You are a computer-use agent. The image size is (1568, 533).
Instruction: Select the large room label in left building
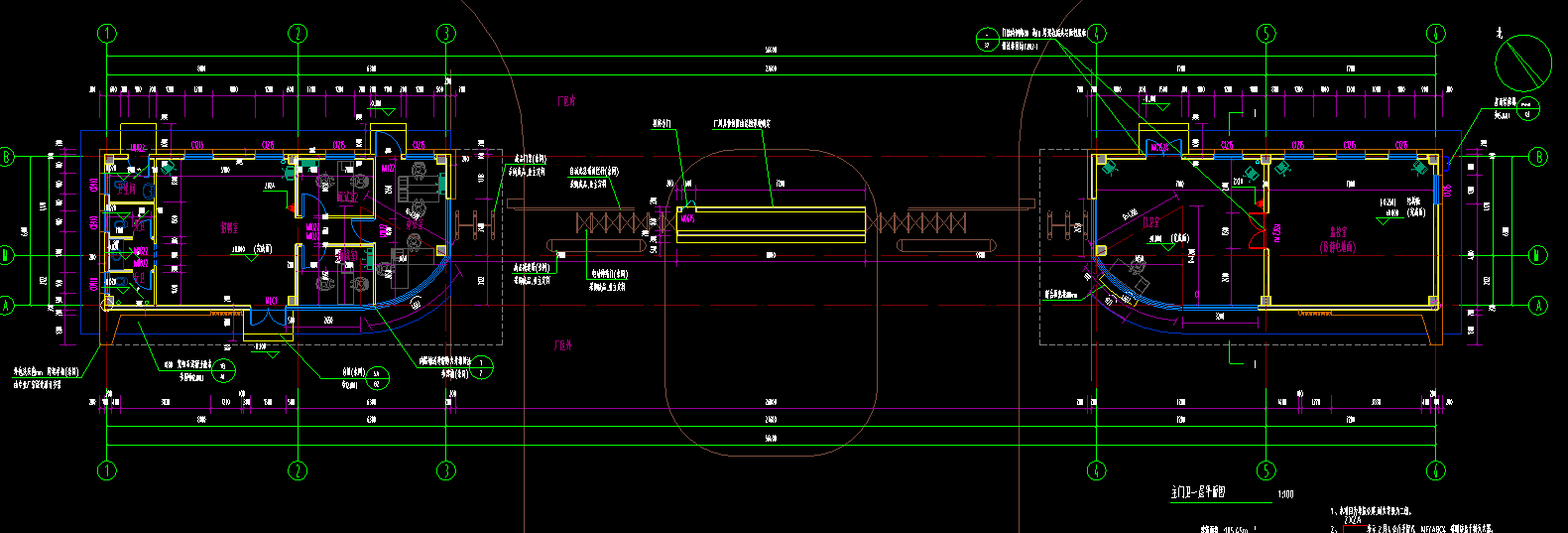click(229, 228)
